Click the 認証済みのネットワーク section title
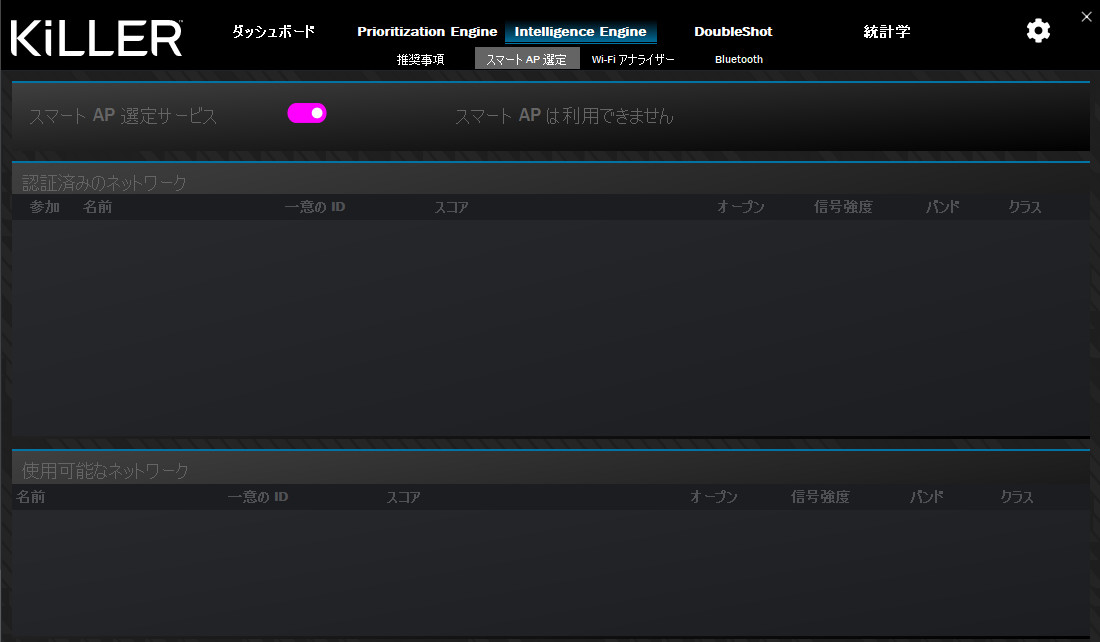 click(105, 183)
